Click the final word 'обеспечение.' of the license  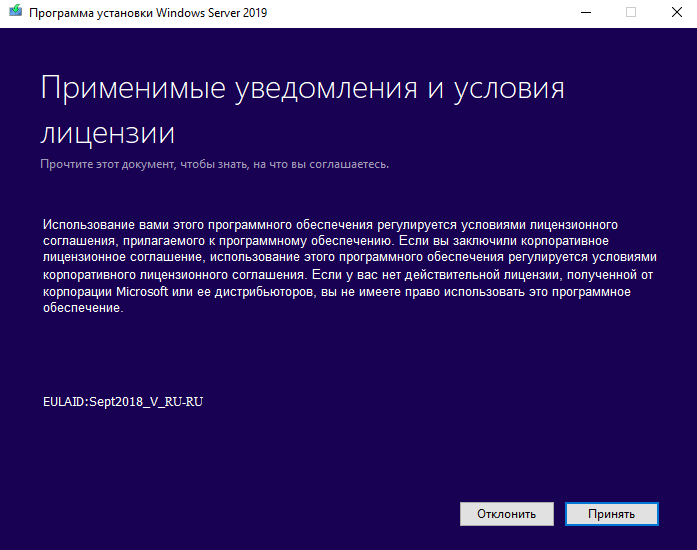[x=84, y=308]
